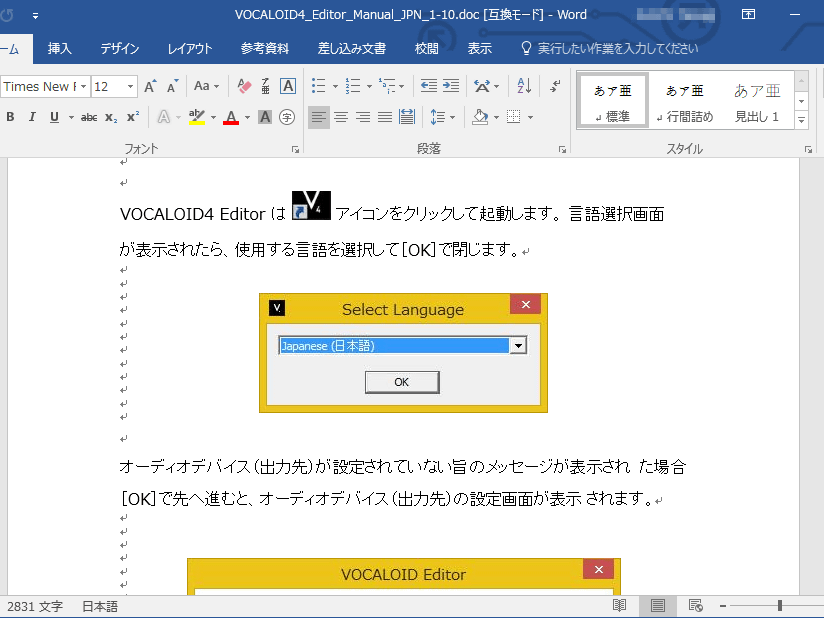Open the 挿入 tab

click(59, 48)
